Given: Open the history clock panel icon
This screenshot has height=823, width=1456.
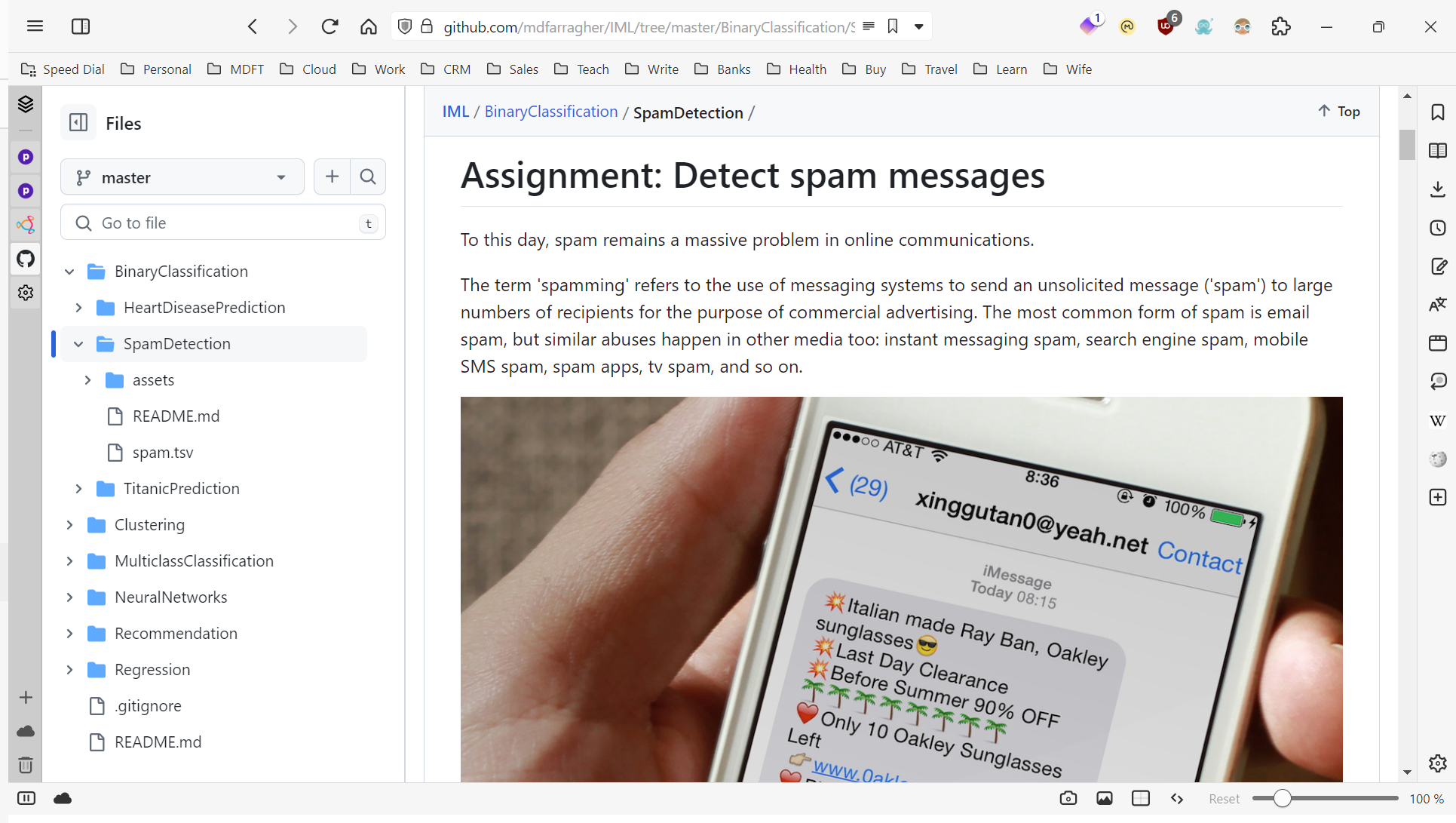Looking at the screenshot, I should coord(1438,228).
